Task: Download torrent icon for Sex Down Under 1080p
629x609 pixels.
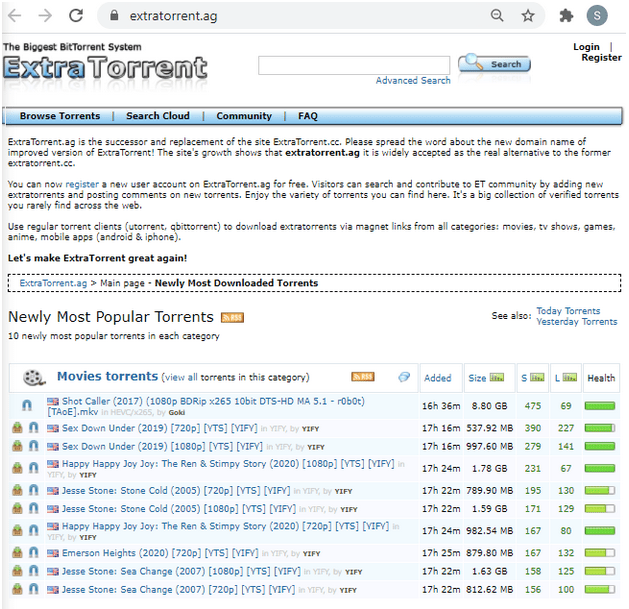Action: tap(17, 446)
